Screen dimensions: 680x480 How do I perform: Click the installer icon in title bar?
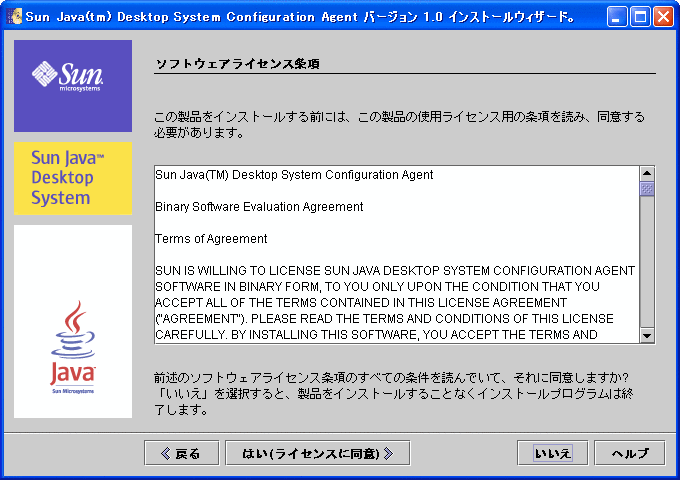pos(14,17)
